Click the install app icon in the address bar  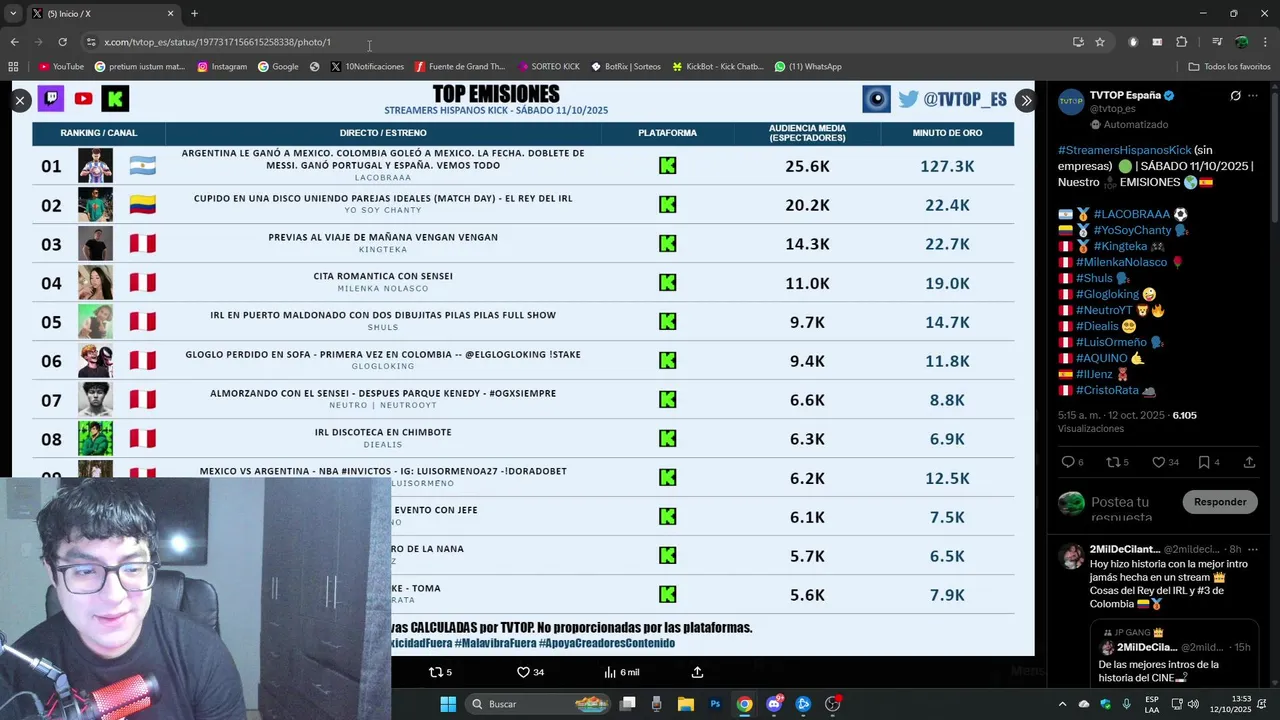1078,42
